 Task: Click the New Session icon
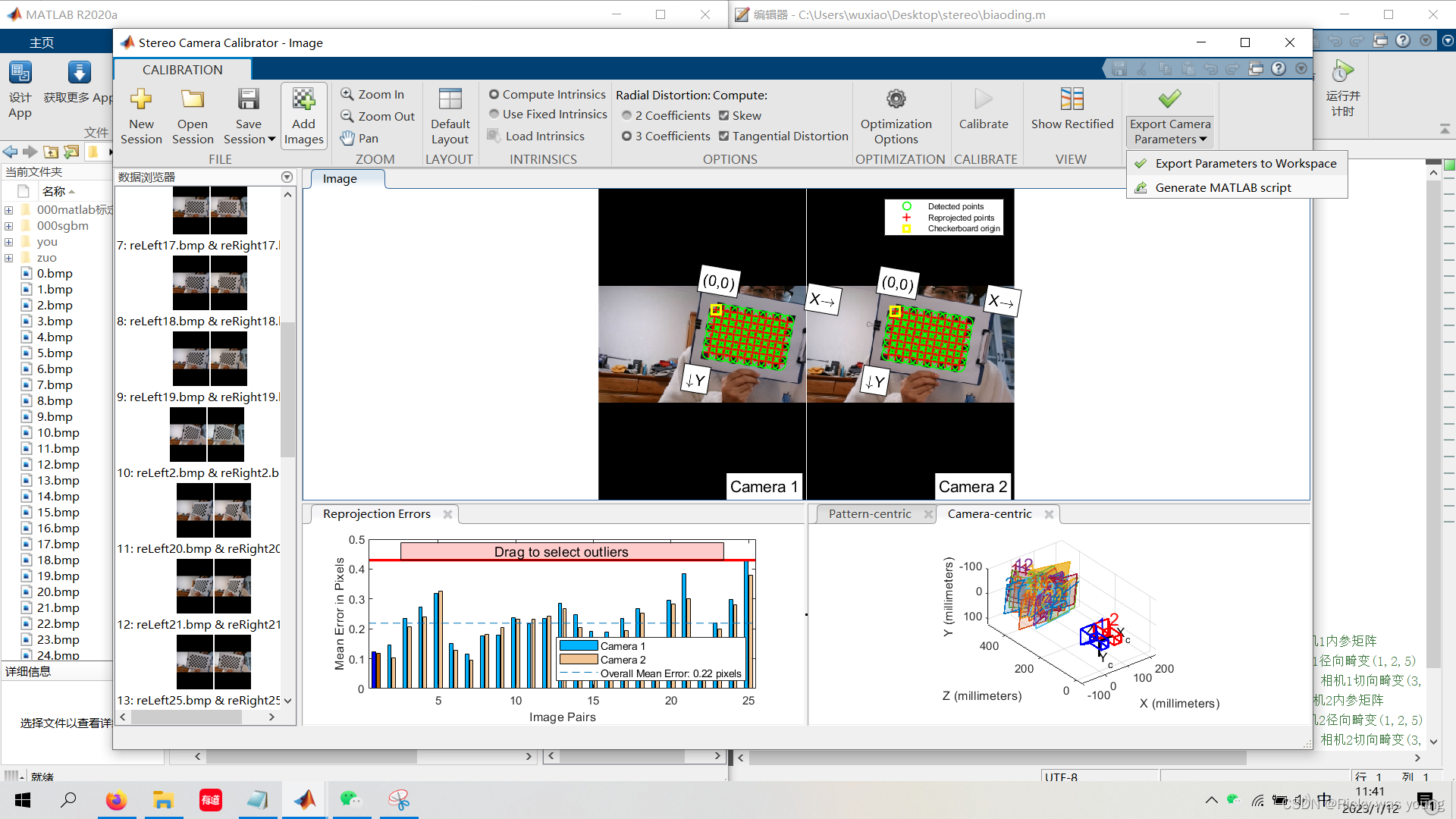(x=141, y=99)
